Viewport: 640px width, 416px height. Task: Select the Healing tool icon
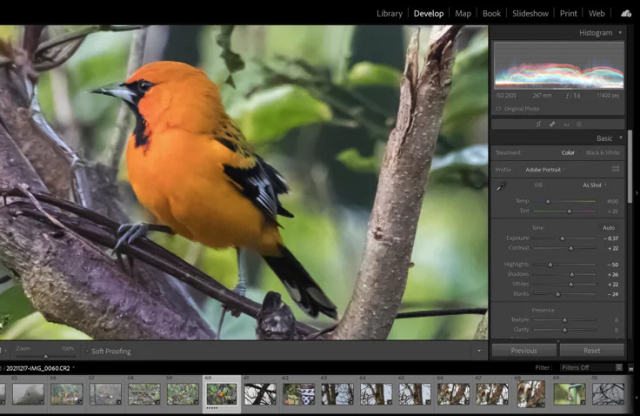point(551,124)
